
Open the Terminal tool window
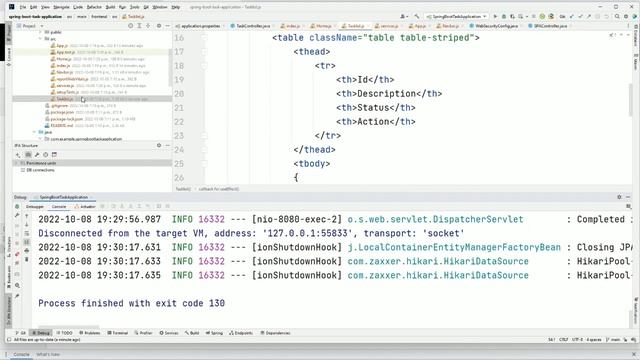(118, 333)
